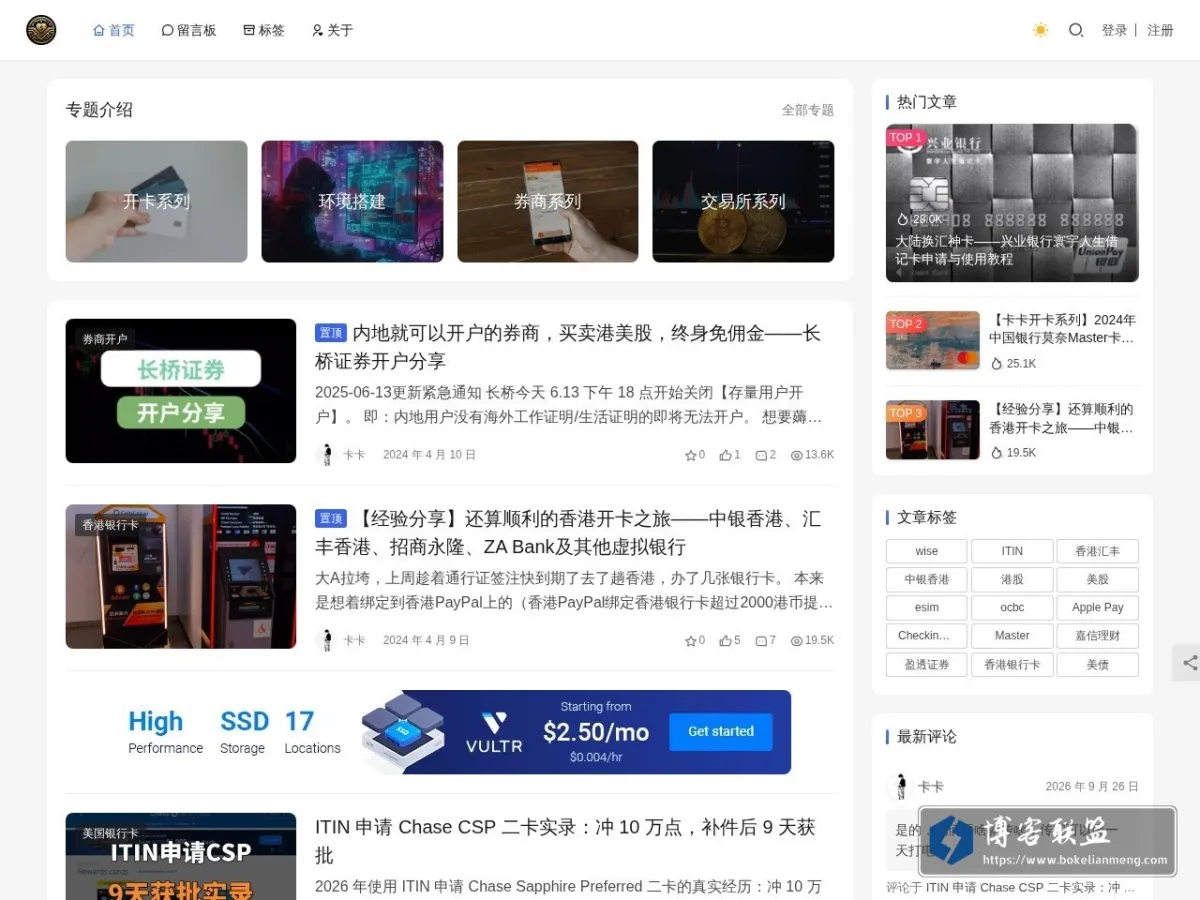
Task: Click the 登录 link
Action: click(x=1114, y=30)
